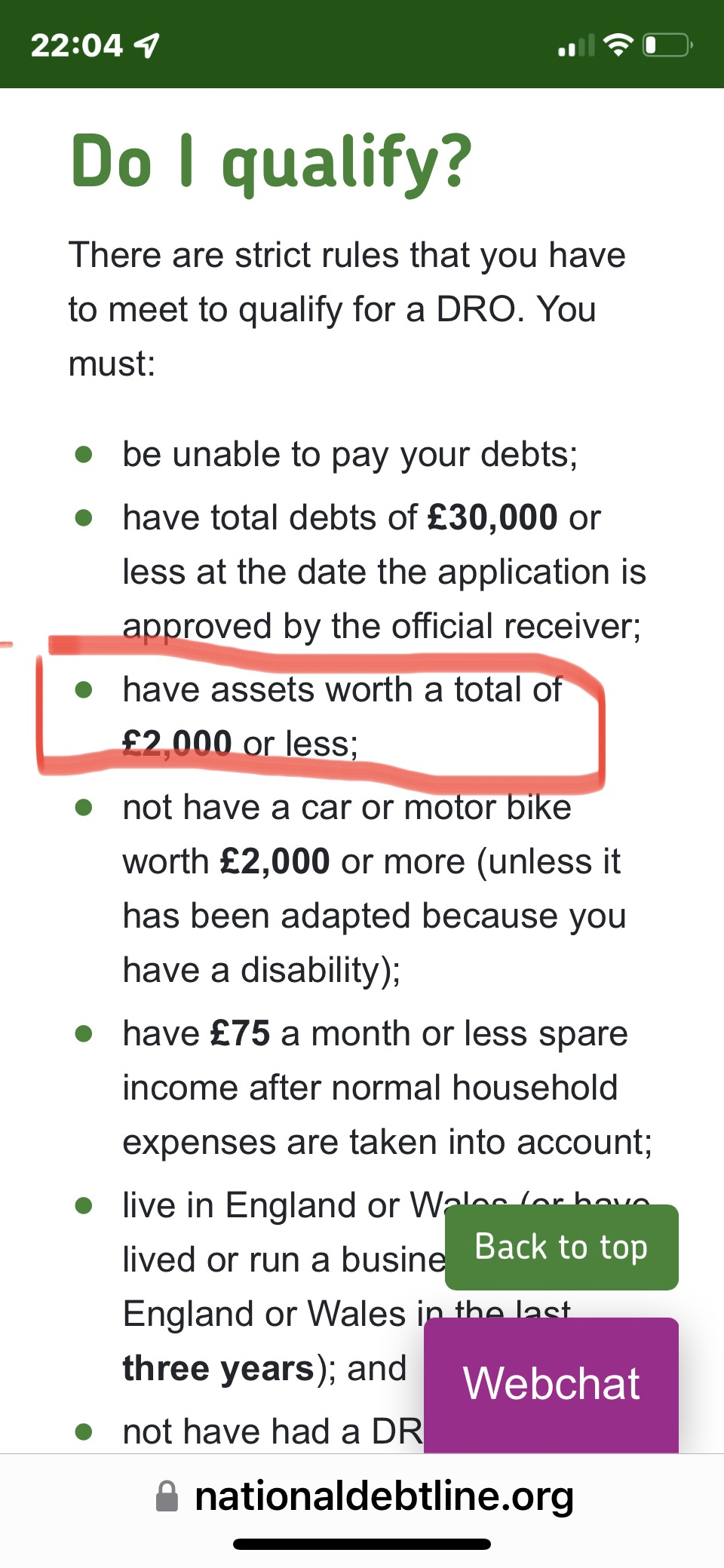Tap the Wi-Fi icon in status bar

click(618, 45)
